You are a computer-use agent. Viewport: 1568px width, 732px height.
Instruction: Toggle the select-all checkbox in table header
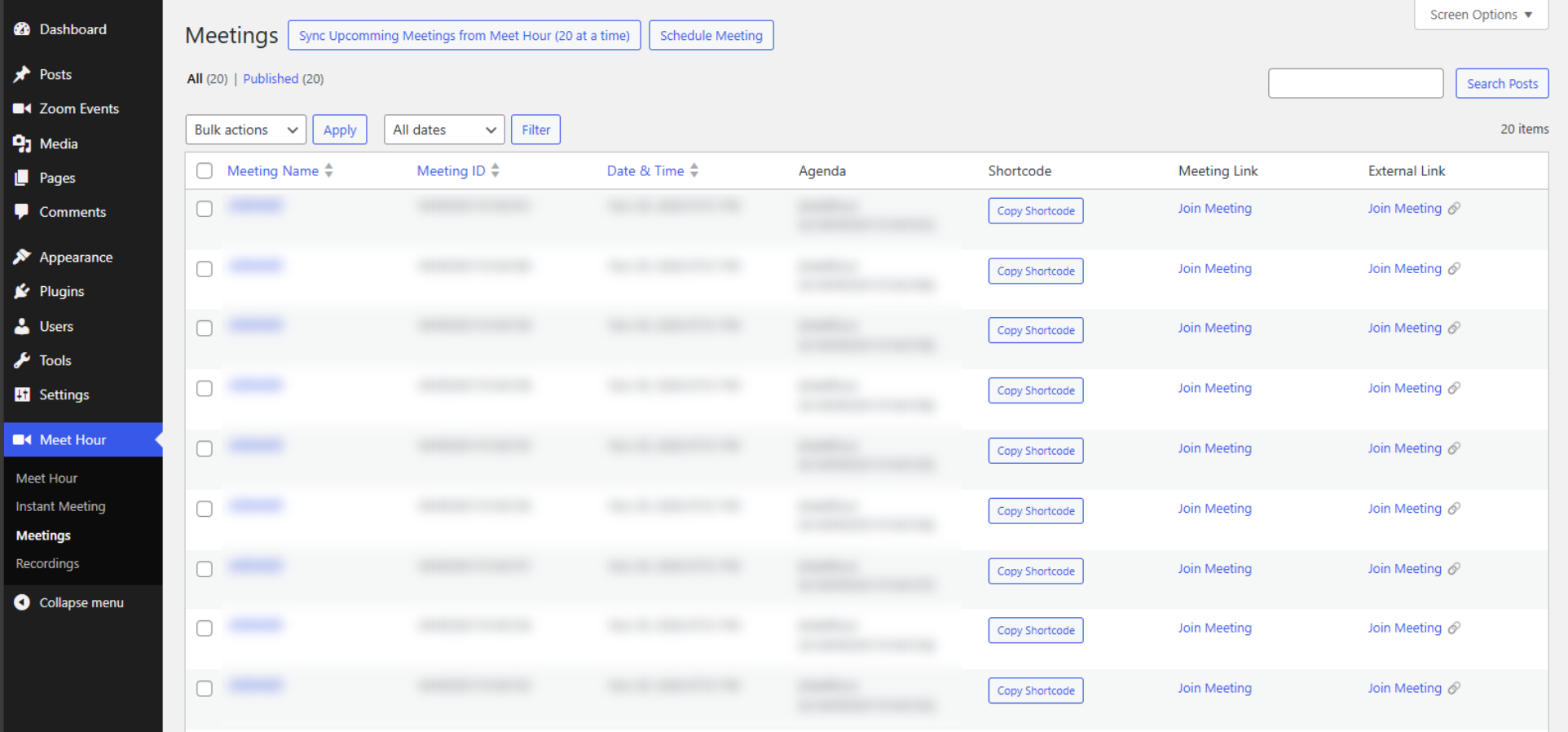pos(205,170)
